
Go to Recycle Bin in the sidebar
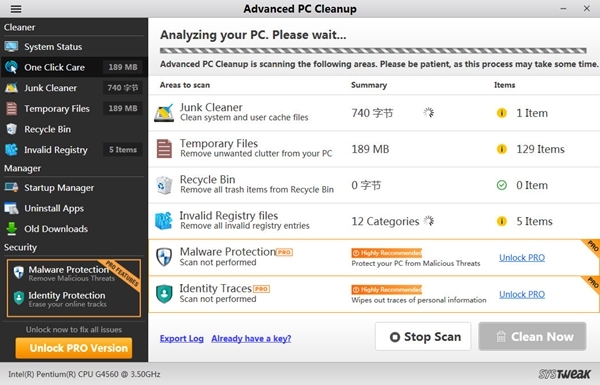pyautogui.click(x=74, y=129)
